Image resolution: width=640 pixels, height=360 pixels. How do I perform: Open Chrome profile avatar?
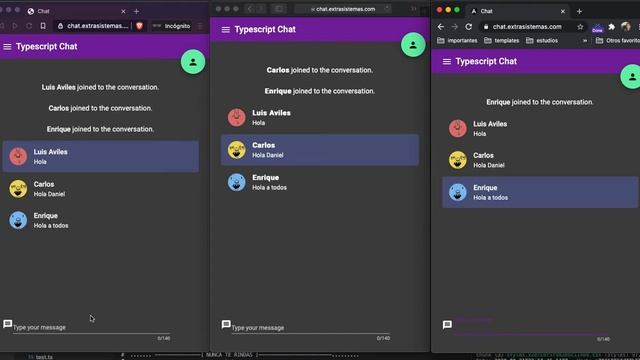tap(625, 27)
